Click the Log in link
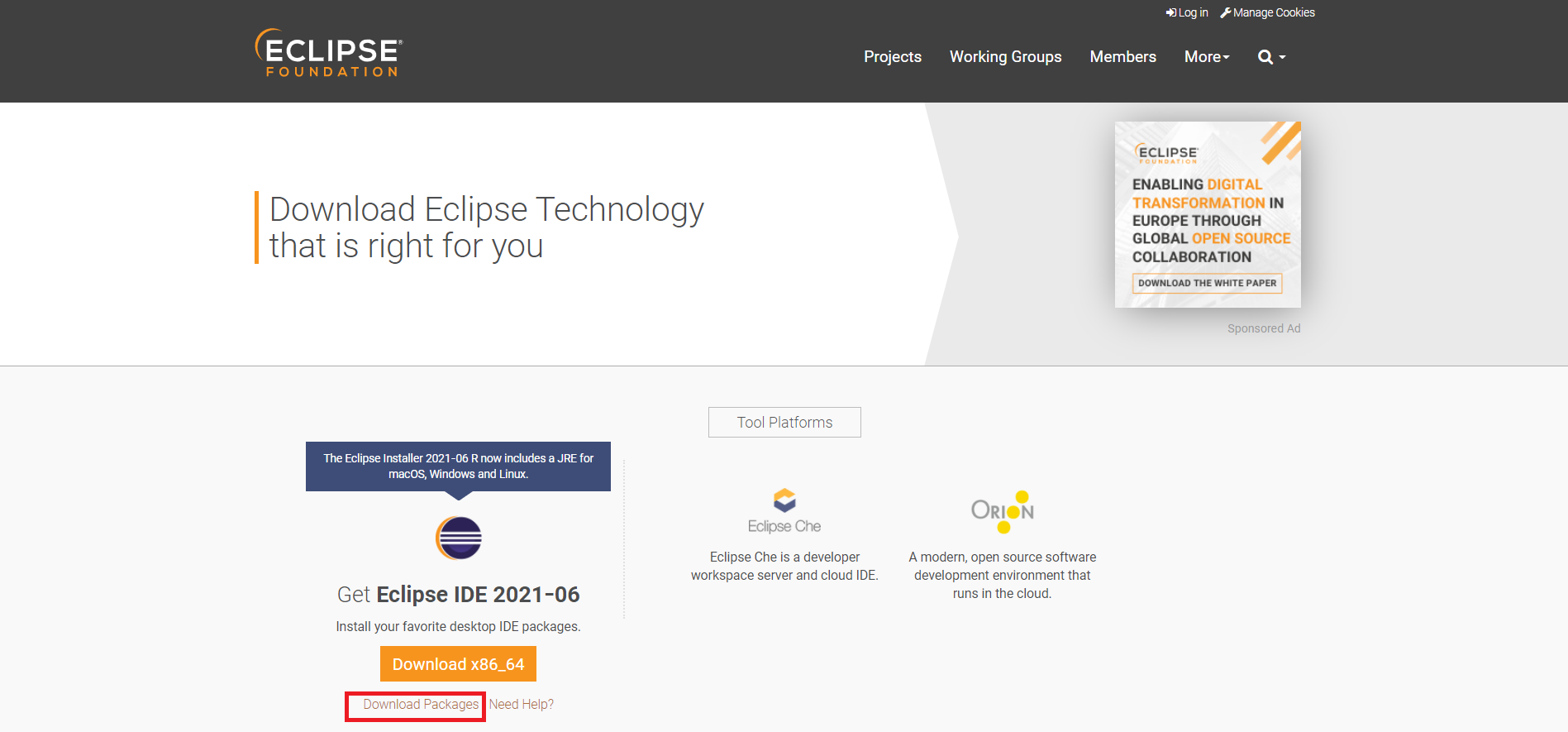The height and width of the screenshot is (732, 1568). [x=1187, y=12]
